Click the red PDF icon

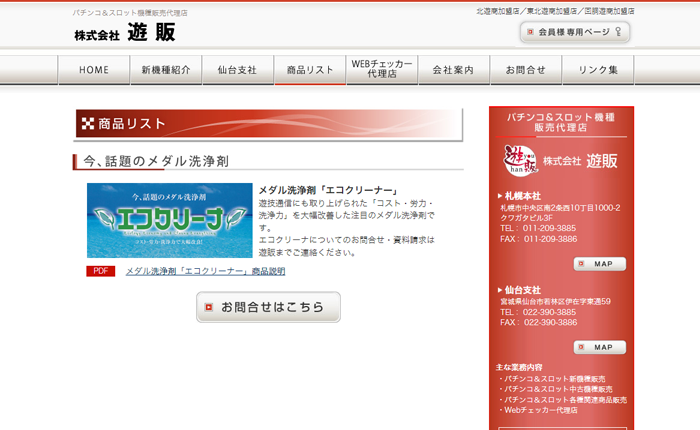coord(101,271)
